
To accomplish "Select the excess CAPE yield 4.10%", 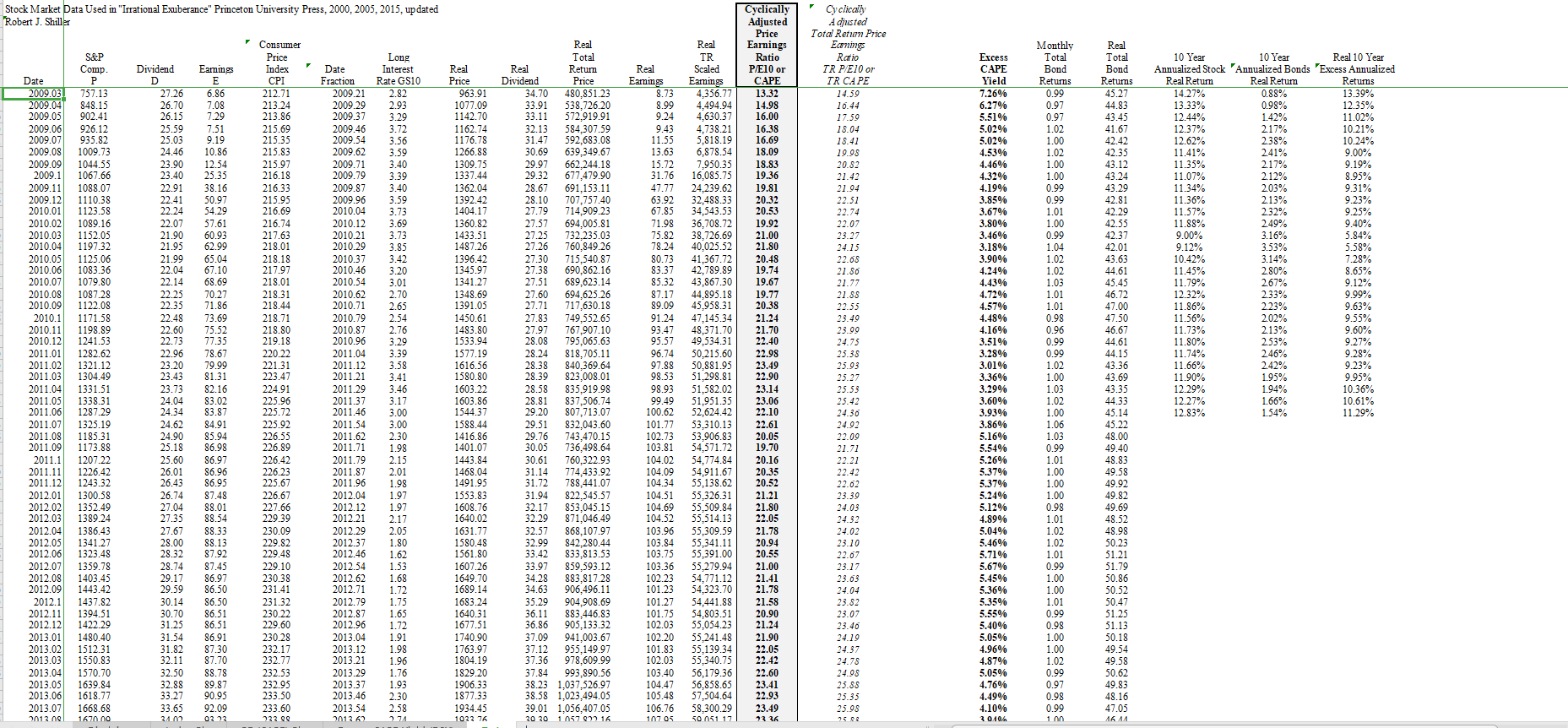I will pyautogui.click(x=993, y=708).
